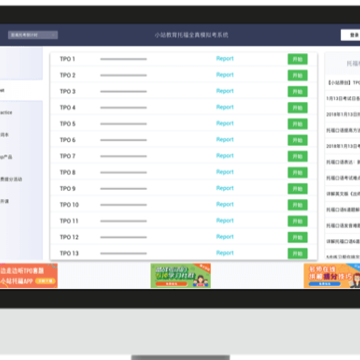Click the orange 小站托福APP banner
This screenshot has width=360, height=360.
[29, 276]
